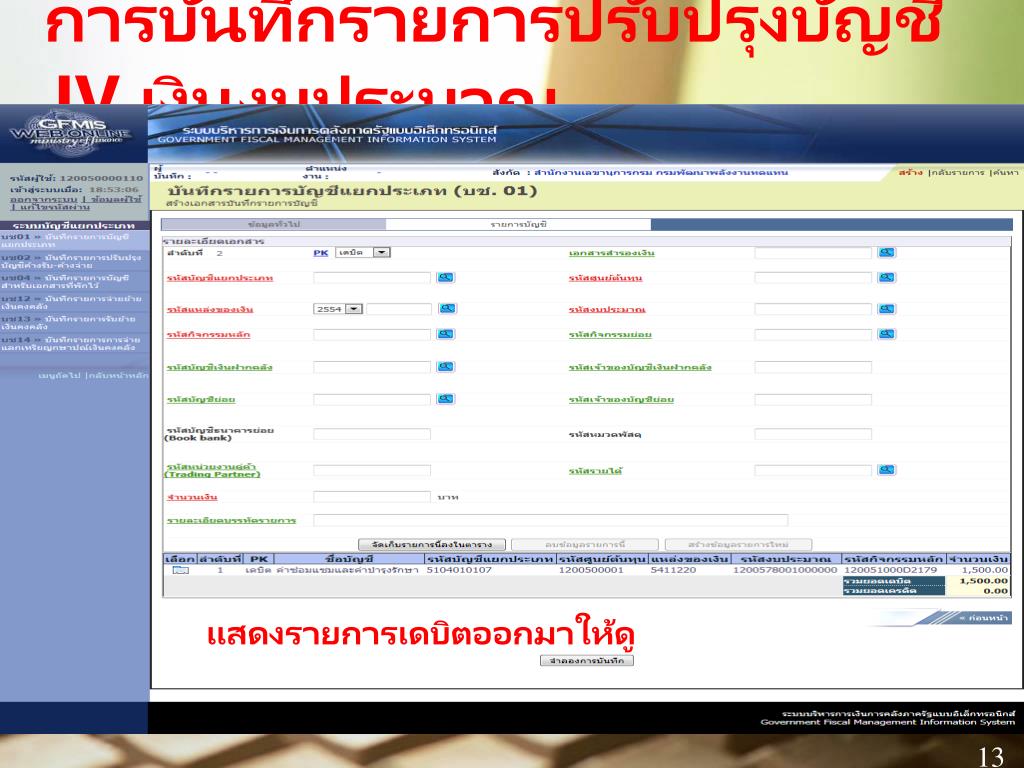Open search for รหัสบัญชีแยกประเภท field

445,278
